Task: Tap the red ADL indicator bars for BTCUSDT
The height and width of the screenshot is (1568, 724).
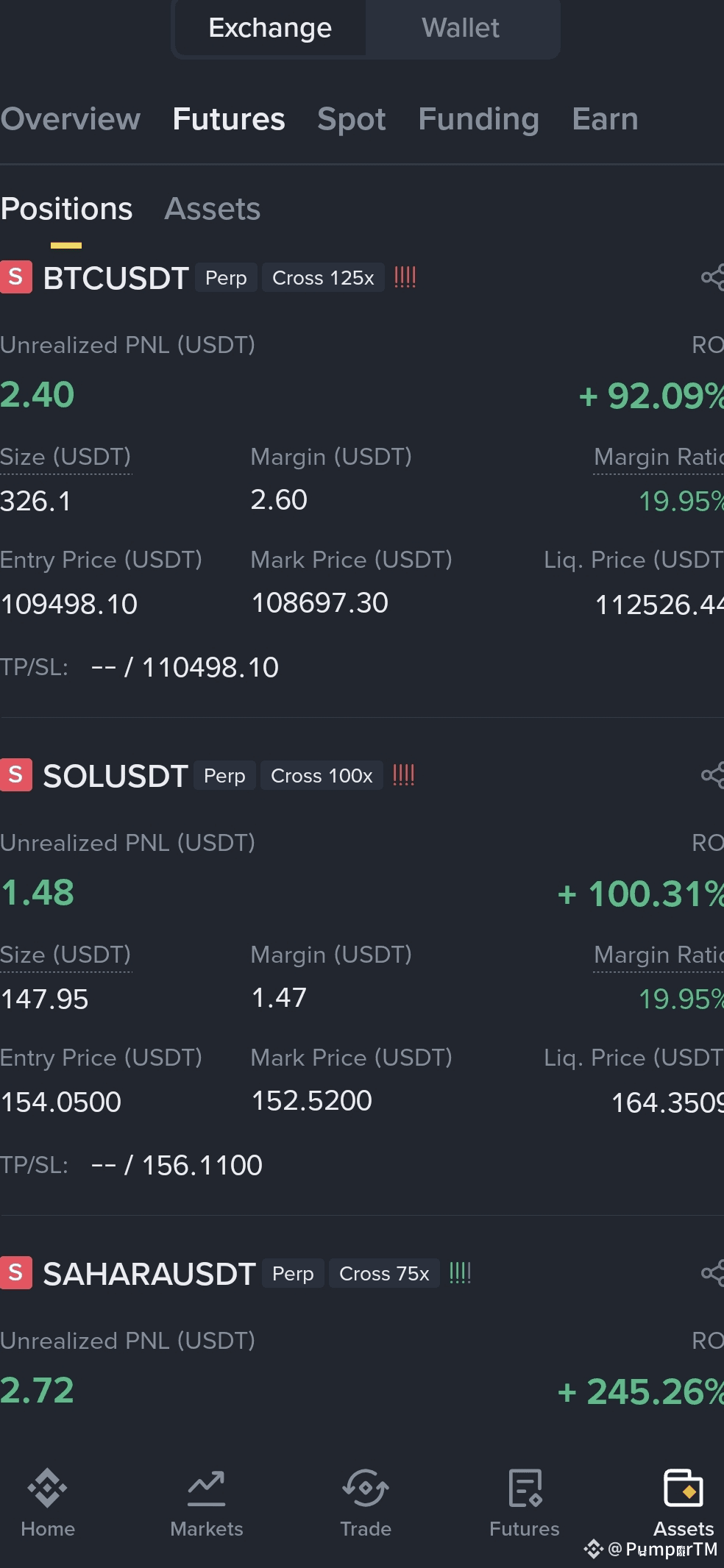Action: coord(405,277)
